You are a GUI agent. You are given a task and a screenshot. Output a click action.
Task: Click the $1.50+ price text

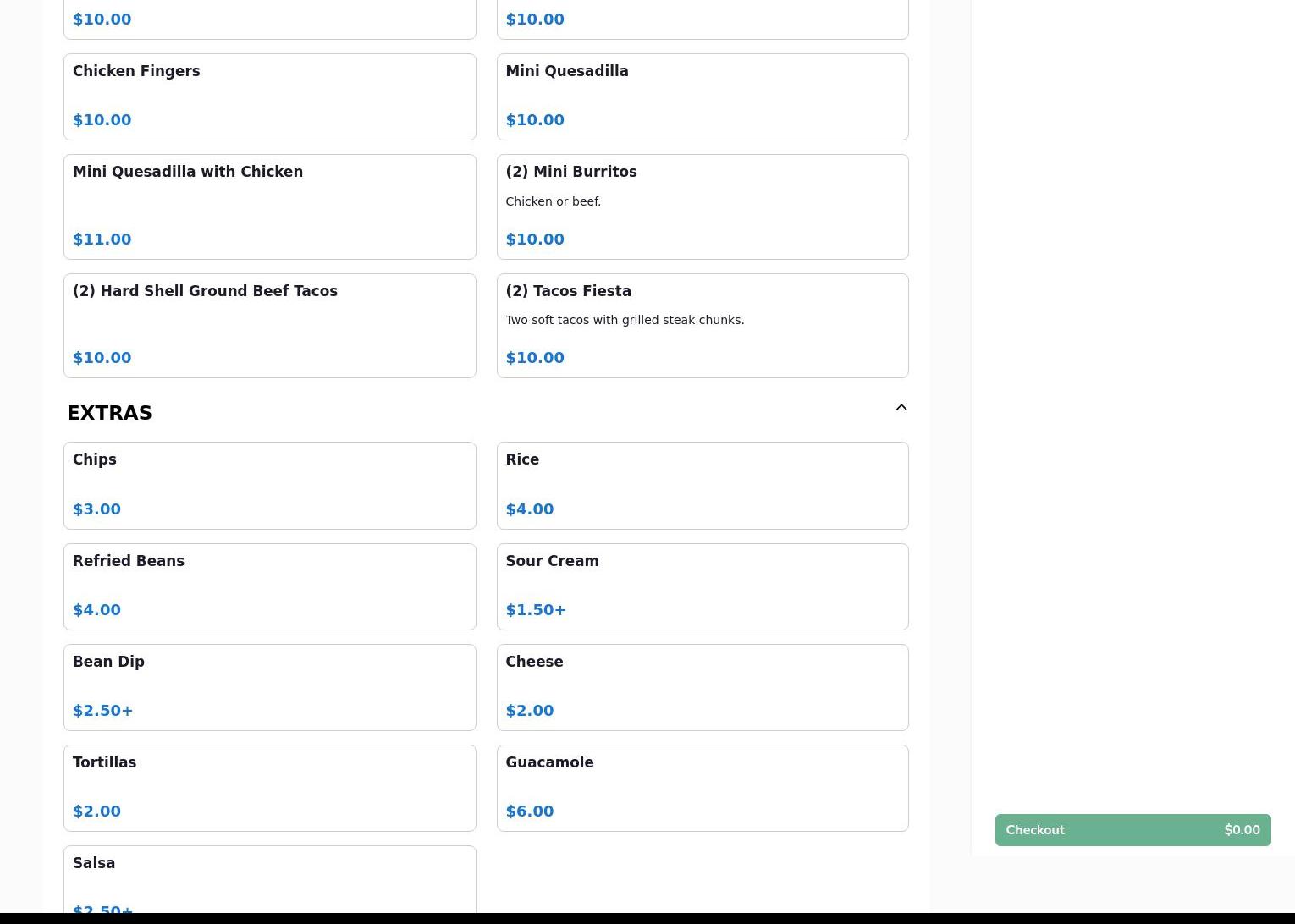click(x=536, y=610)
